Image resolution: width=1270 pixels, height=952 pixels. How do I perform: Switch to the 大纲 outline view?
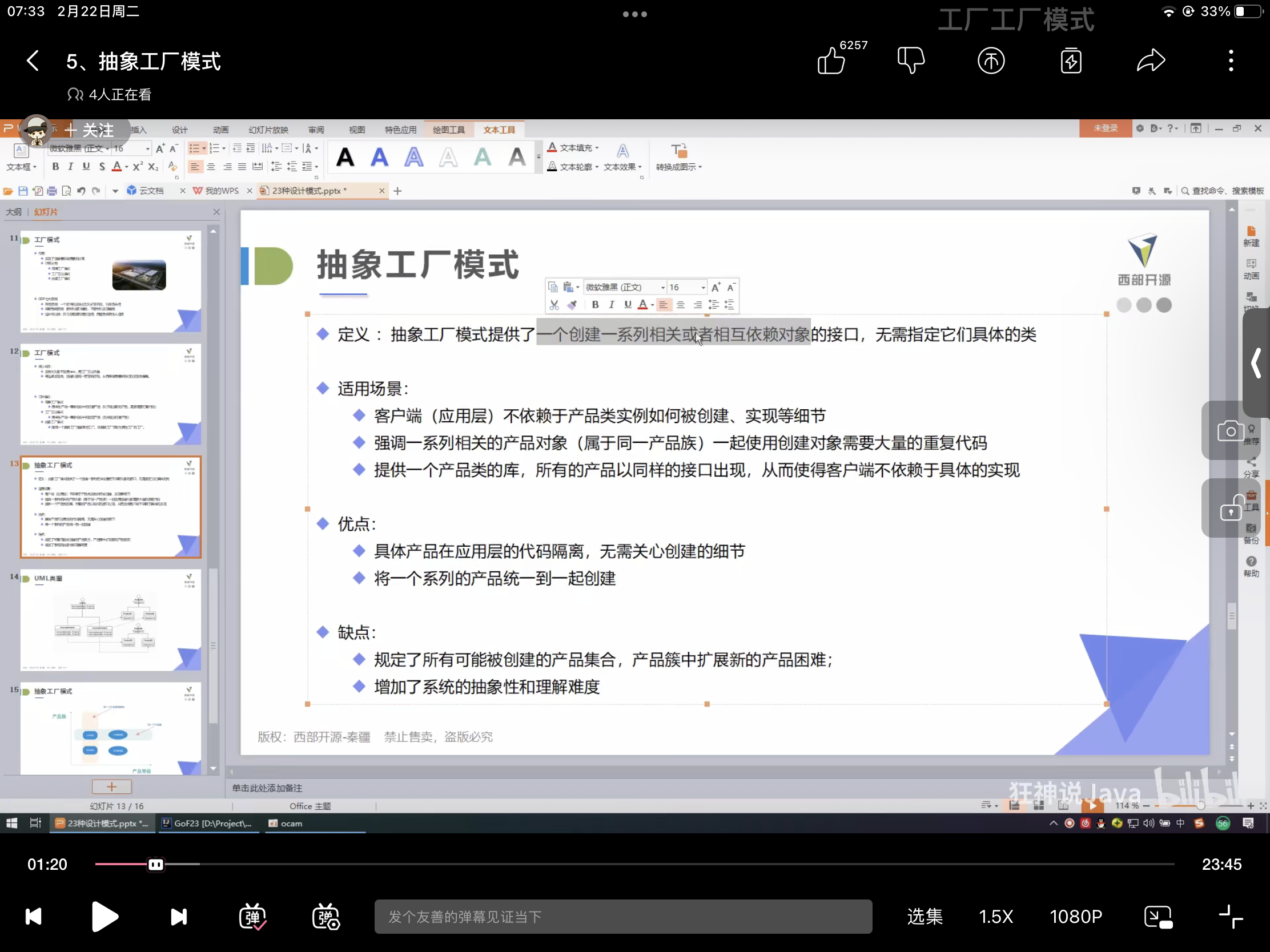tap(14, 212)
